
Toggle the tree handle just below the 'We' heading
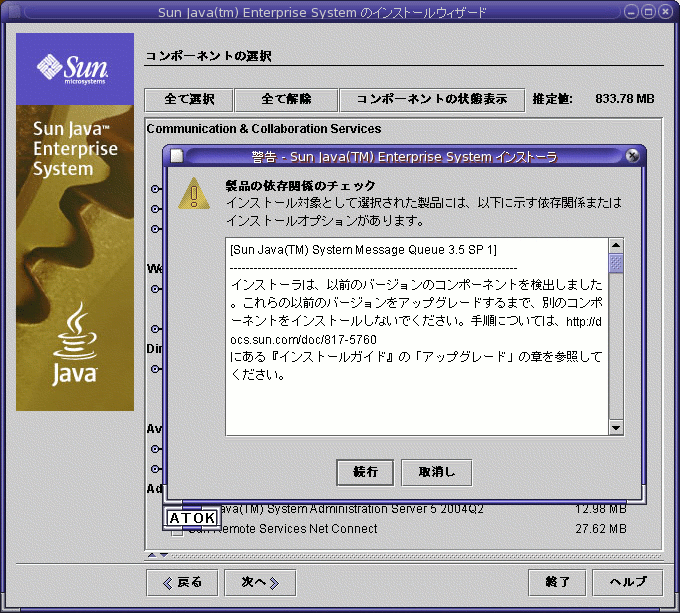(x=155, y=289)
